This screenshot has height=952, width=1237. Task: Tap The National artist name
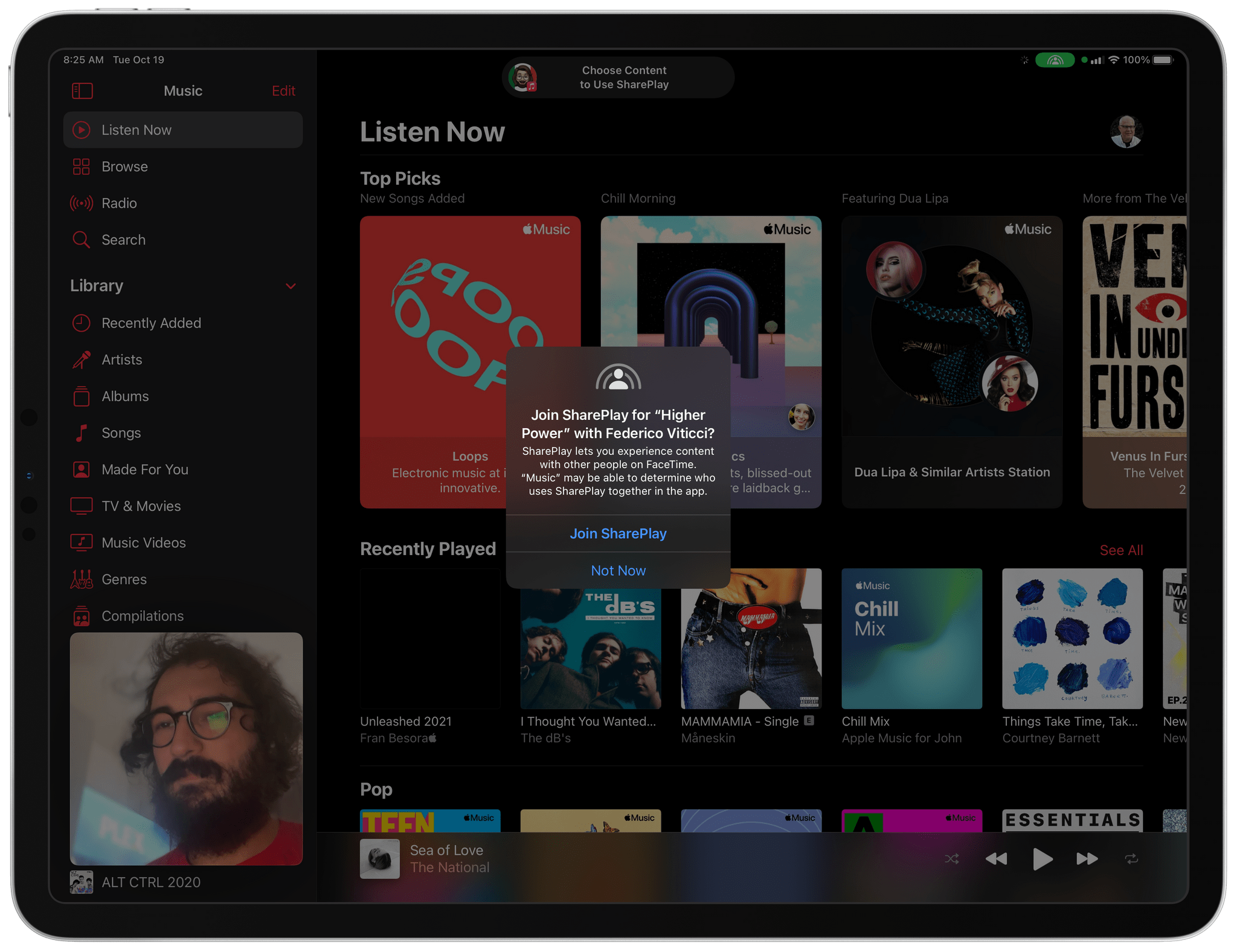coord(450,867)
